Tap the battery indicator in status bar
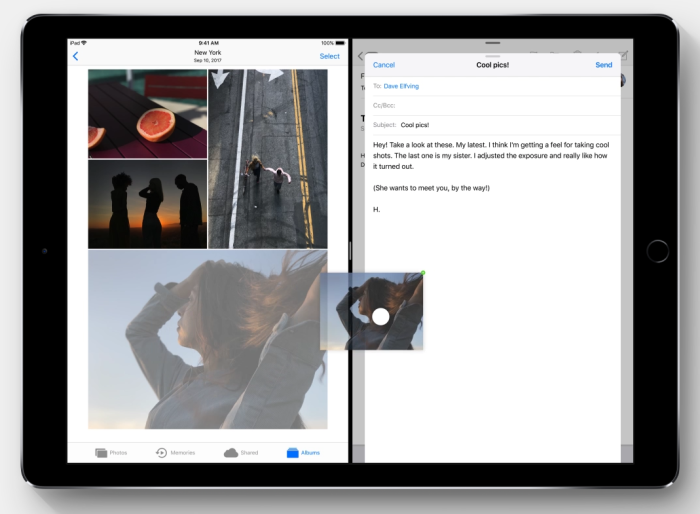The height and width of the screenshot is (514, 700). tap(340, 43)
